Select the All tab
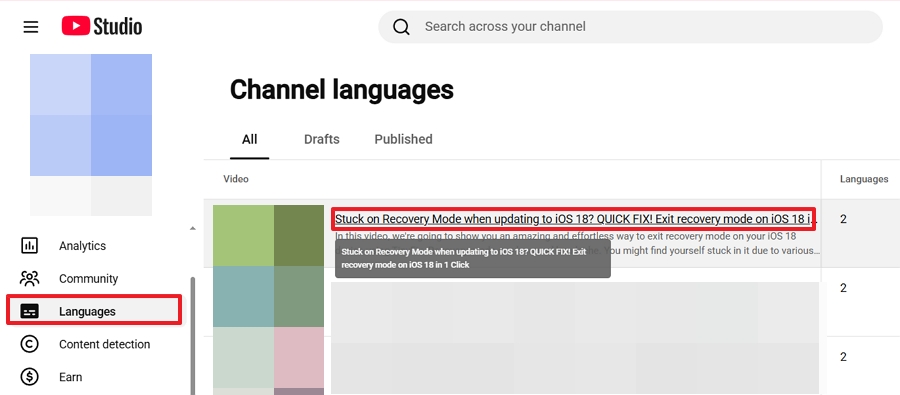 tap(250, 140)
